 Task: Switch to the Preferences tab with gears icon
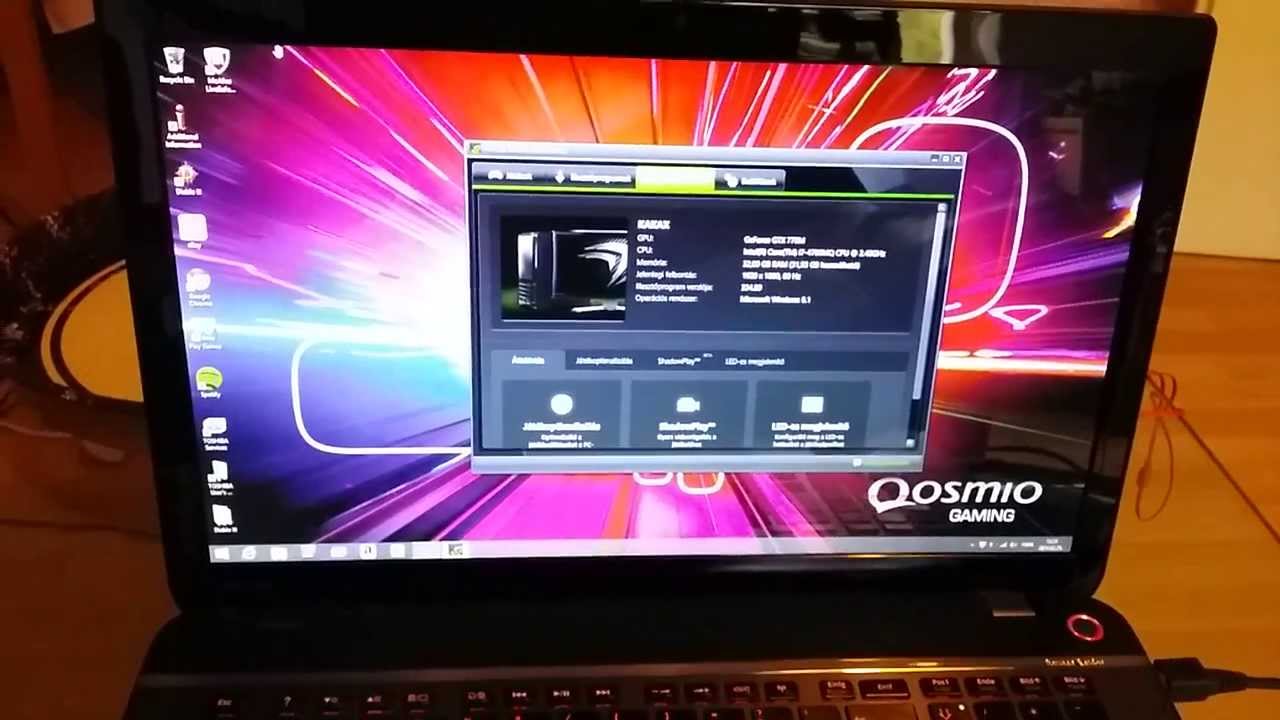tap(750, 181)
